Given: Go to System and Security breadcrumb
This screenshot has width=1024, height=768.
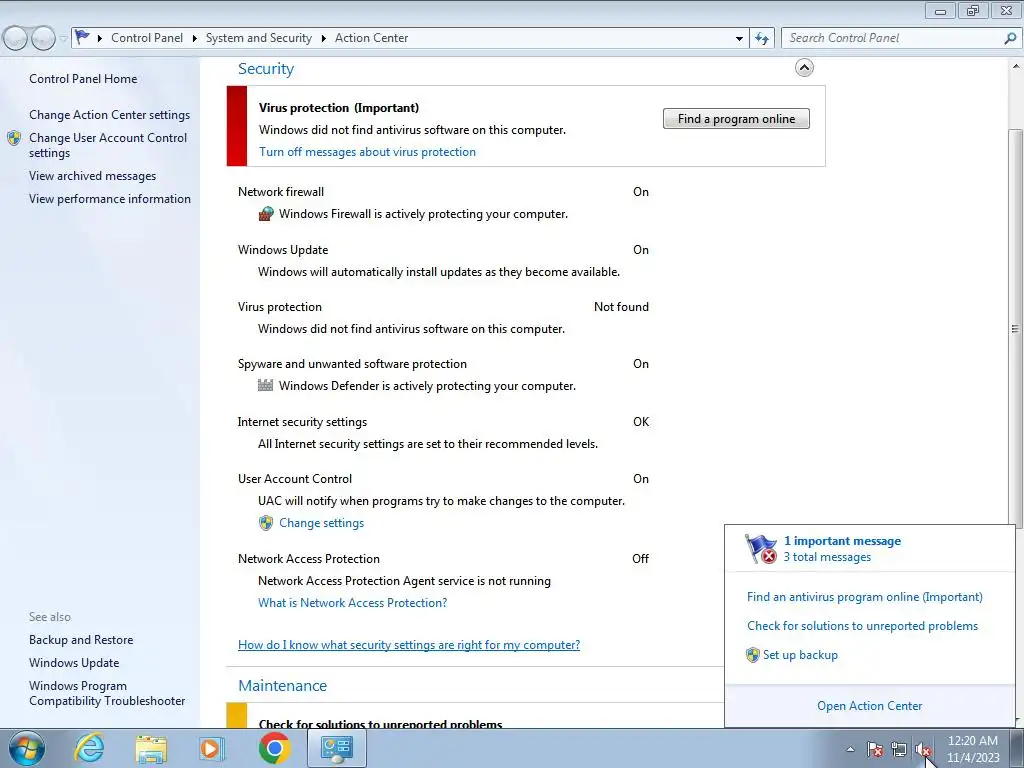Looking at the screenshot, I should coord(259,38).
